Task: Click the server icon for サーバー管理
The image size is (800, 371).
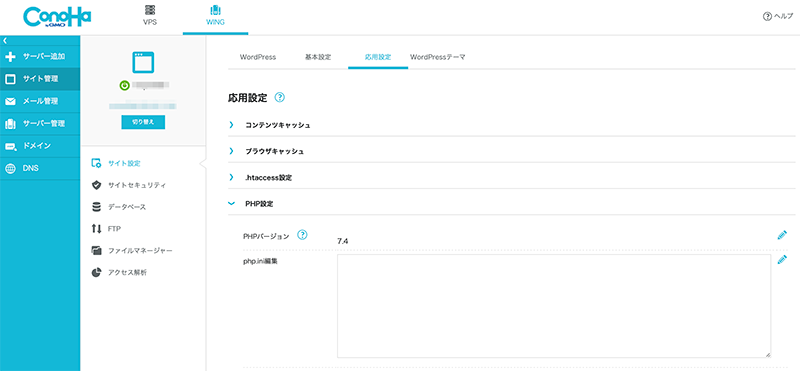Action: point(10,124)
